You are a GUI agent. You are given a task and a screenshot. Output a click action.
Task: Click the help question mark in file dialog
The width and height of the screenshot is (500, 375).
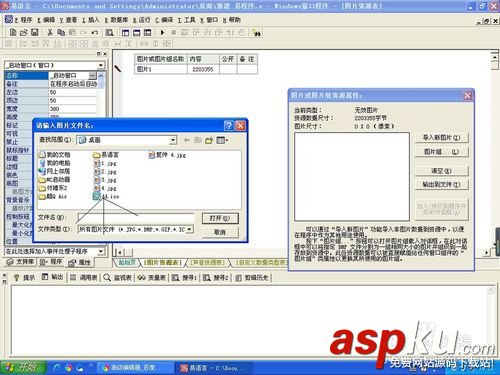[229, 125]
